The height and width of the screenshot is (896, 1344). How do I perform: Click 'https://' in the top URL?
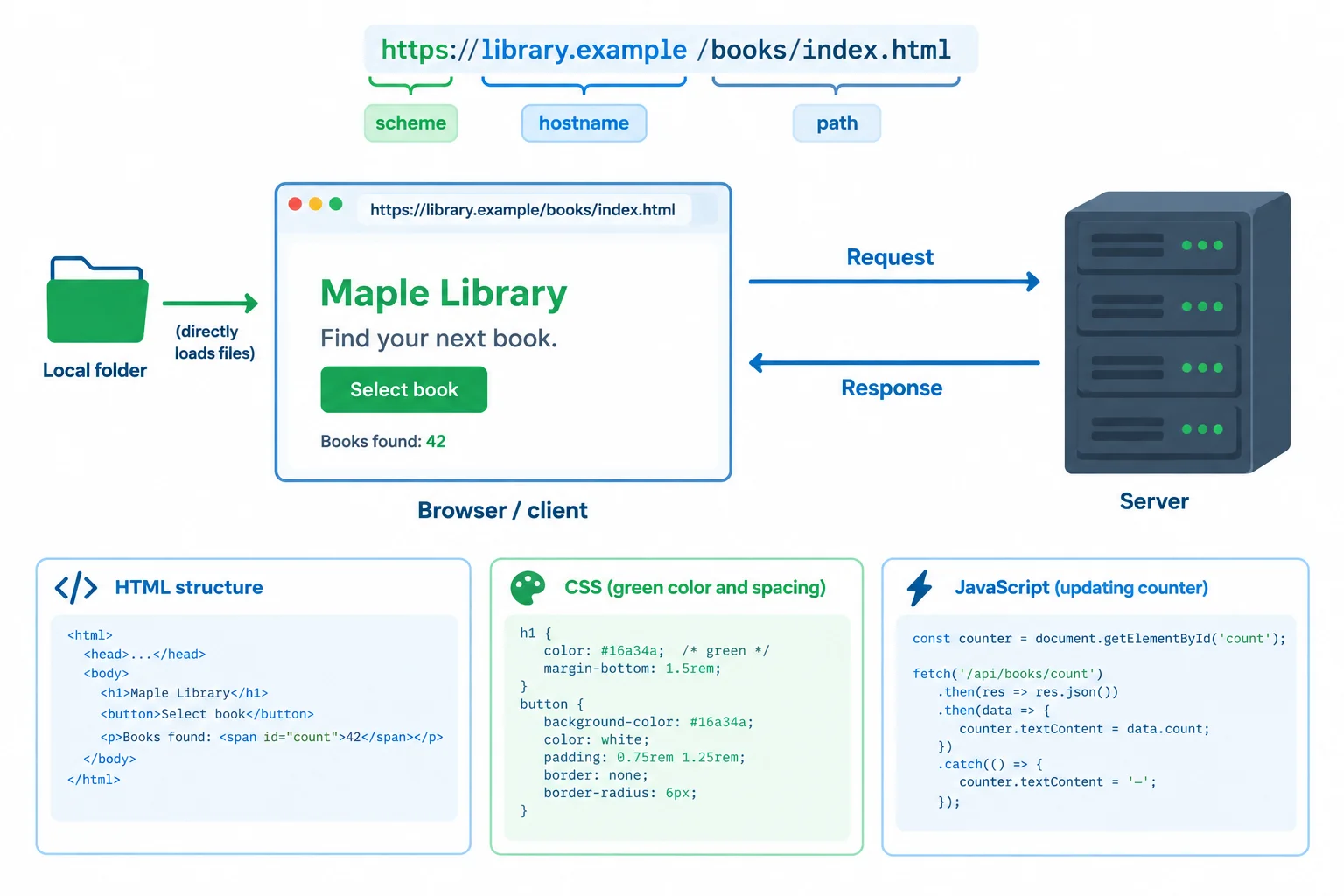click(430, 50)
